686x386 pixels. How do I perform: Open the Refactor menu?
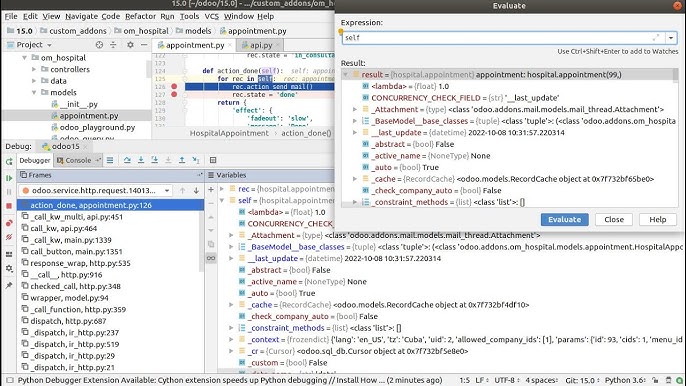(x=140, y=16)
